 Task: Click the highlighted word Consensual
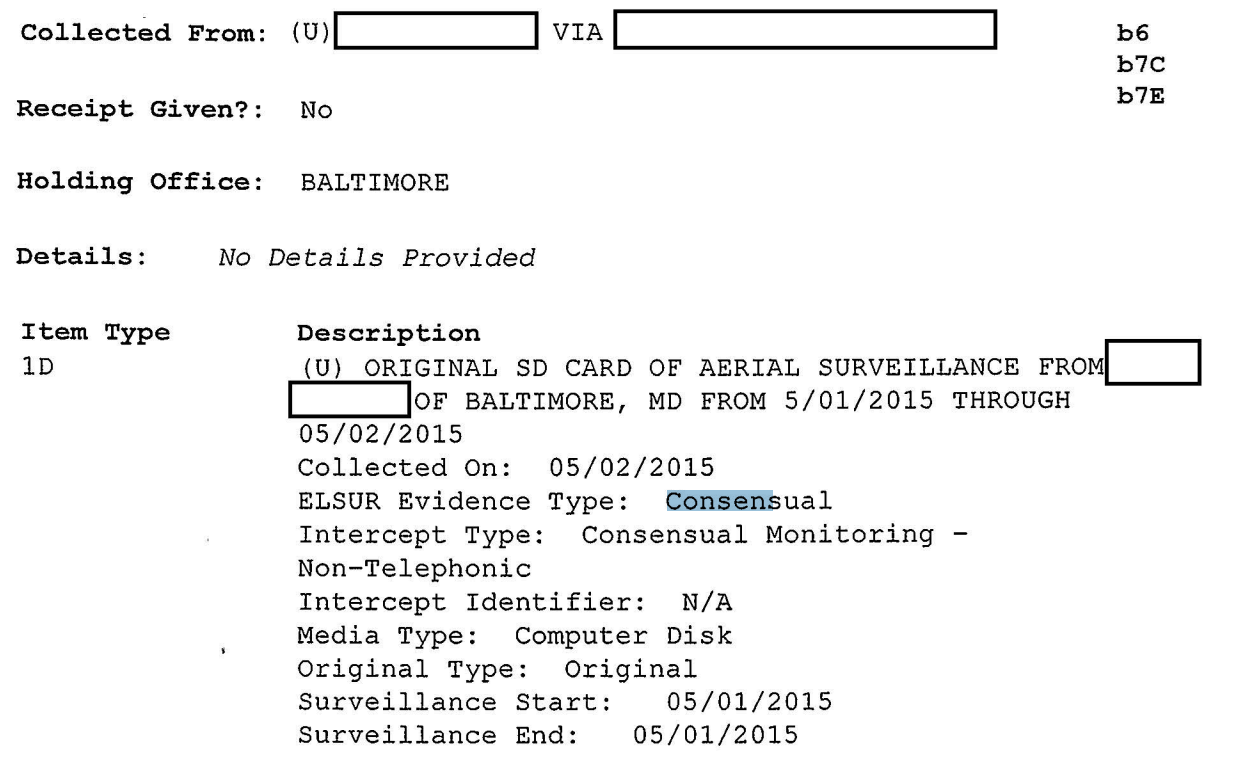(x=749, y=499)
